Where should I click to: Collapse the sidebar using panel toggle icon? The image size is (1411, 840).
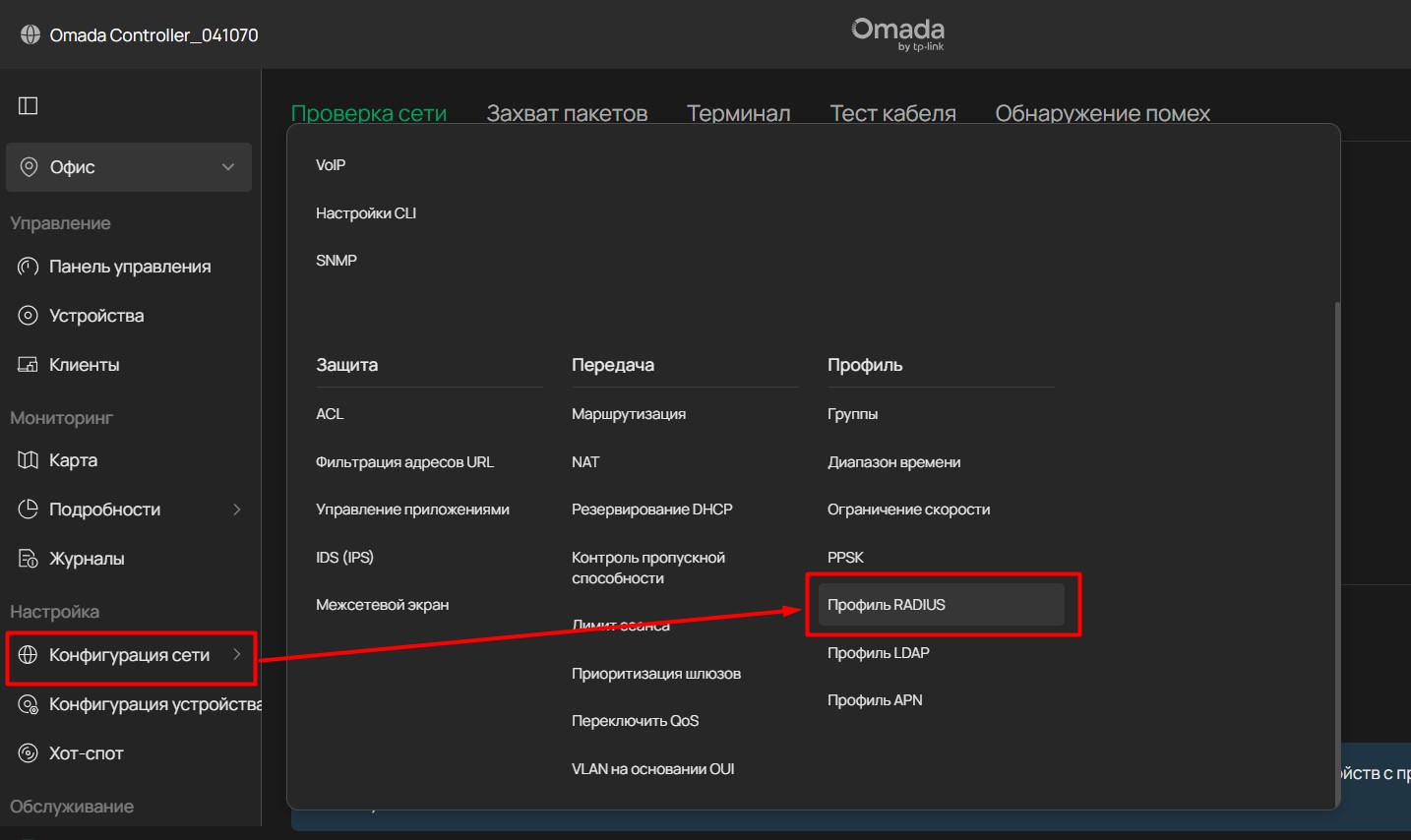click(29, 105)
